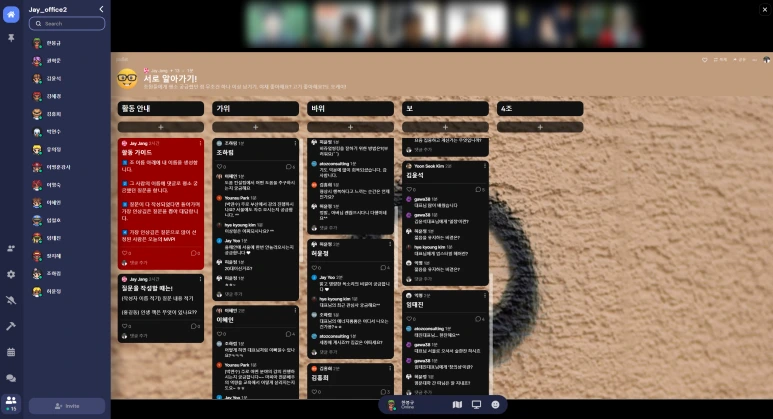
Task: Open the emoji reactions smiley icon
Action: (495, 405)
